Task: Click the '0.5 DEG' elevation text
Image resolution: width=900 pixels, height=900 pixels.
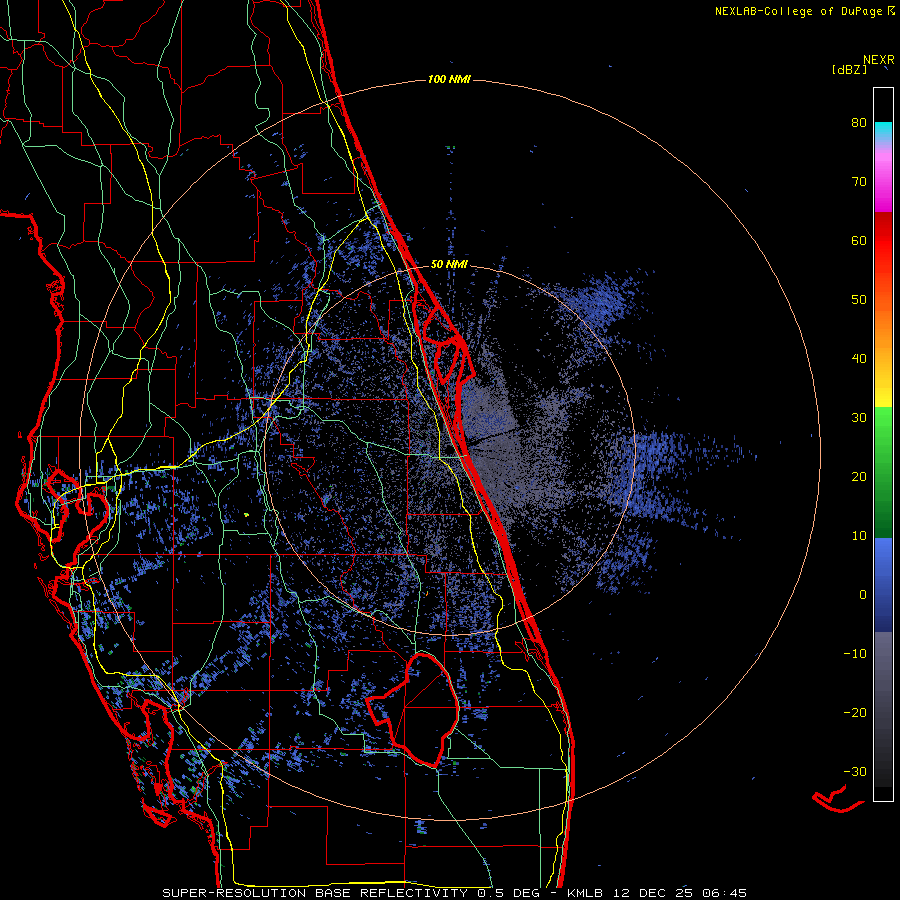Action: coord(509,893)
